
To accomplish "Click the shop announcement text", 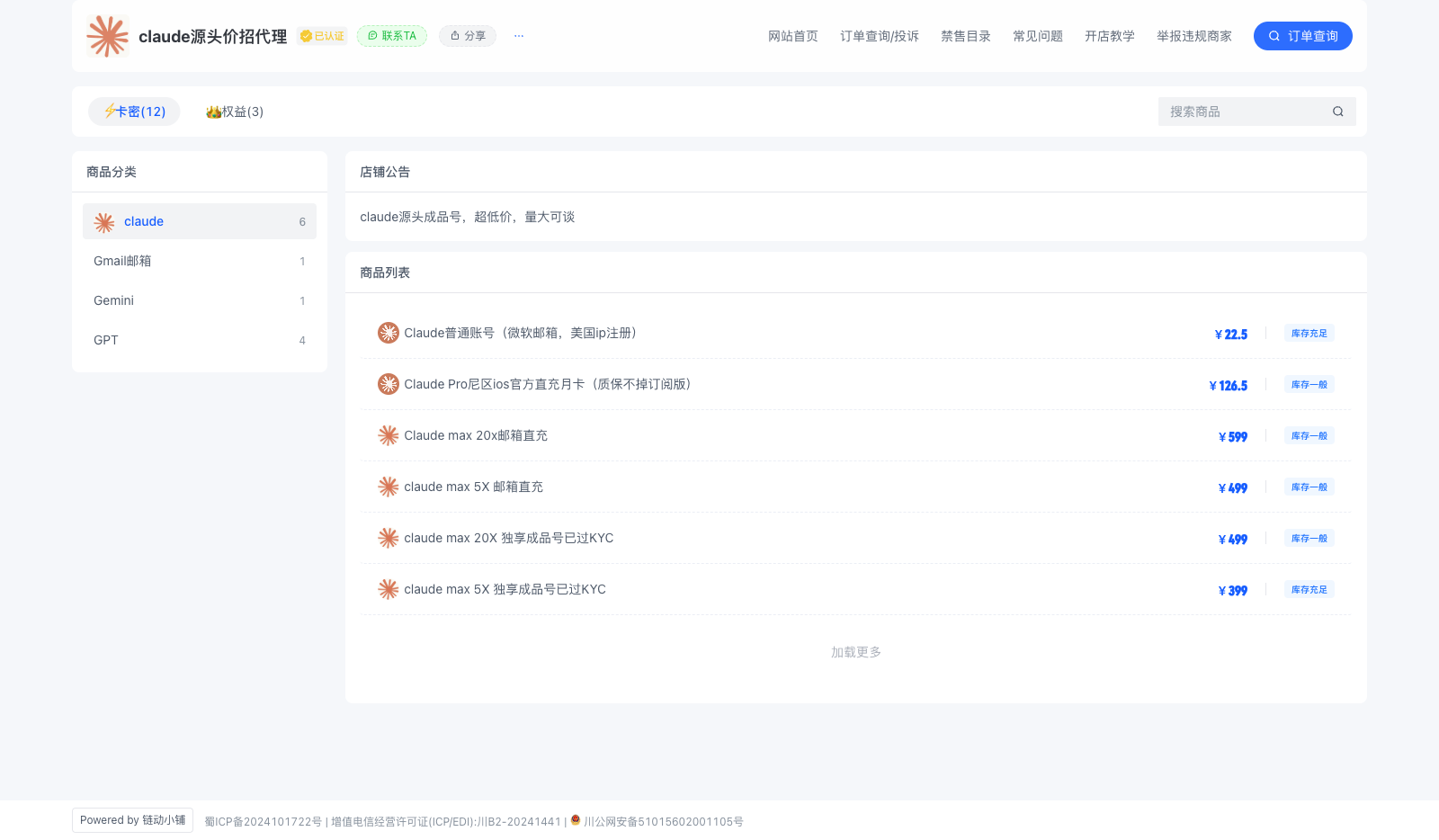I will pyautogui.click(x=468, y=217).
